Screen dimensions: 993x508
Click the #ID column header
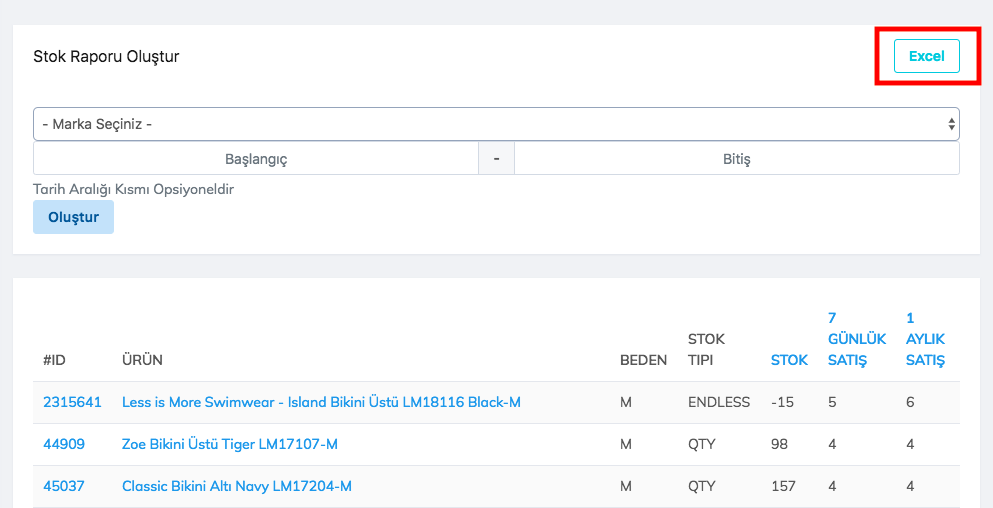(x=54, y=360)
